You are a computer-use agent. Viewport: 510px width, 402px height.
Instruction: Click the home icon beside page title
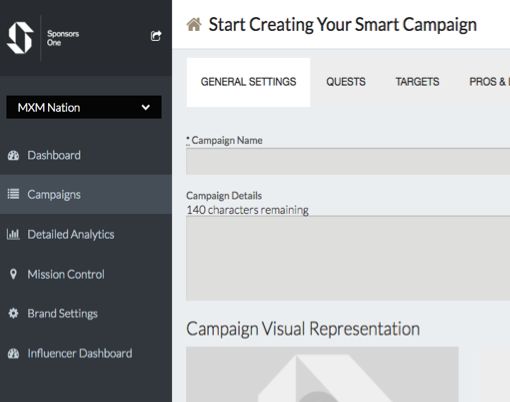point(194,24)
